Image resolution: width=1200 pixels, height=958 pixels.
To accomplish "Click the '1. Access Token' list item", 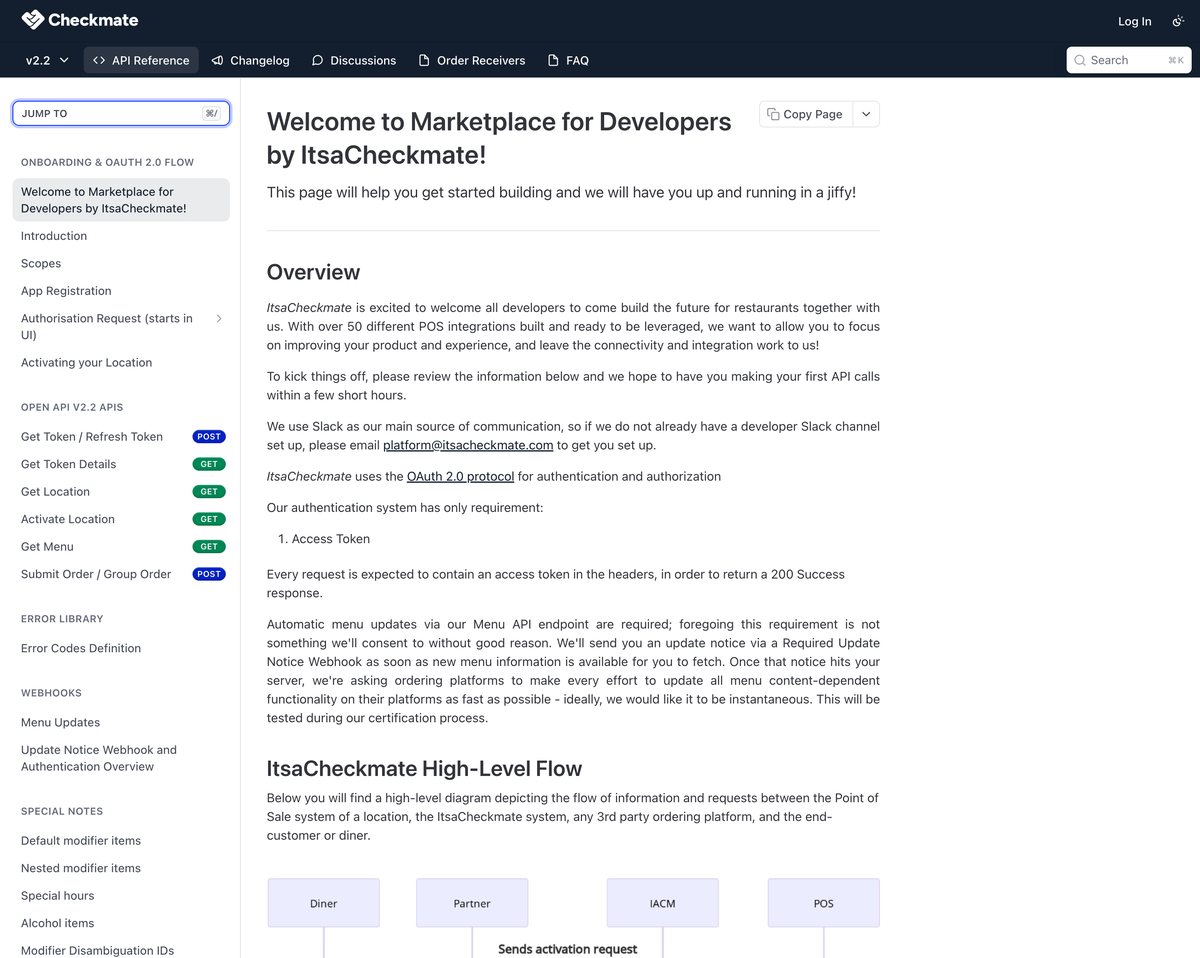I will point(324,539).
